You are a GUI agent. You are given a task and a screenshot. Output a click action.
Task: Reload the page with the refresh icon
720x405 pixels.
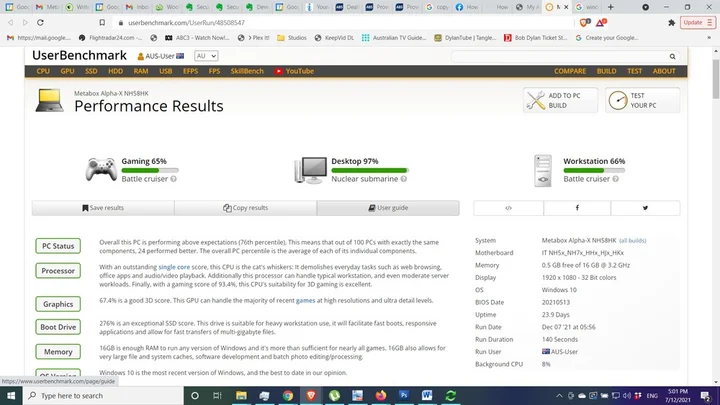40,22
